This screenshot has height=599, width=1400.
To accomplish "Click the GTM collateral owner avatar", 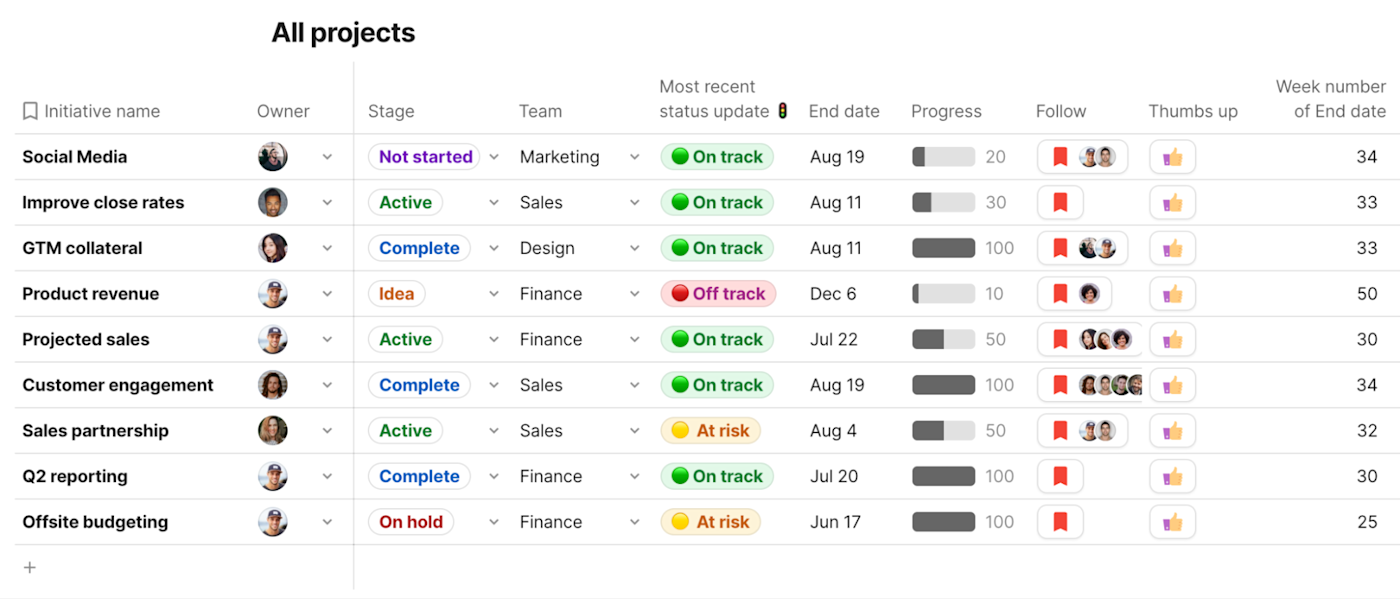I will [x=272, y=248].
